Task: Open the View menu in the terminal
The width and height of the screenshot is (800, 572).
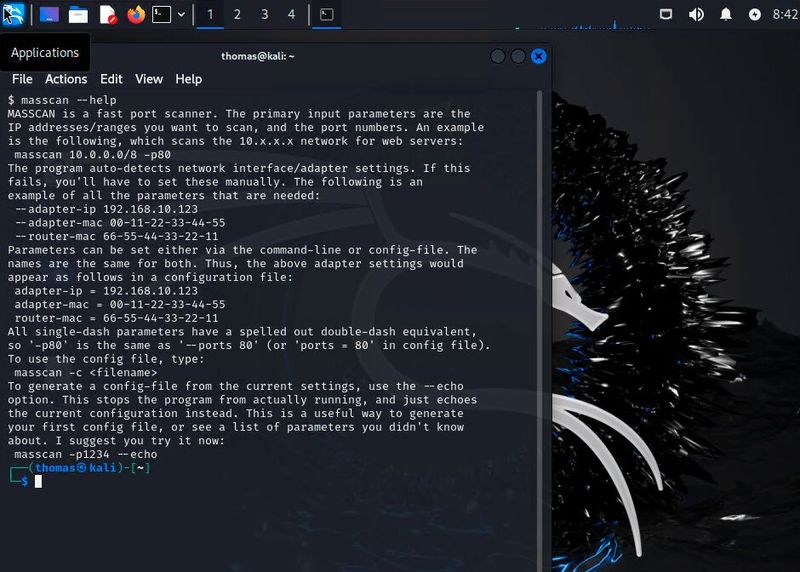Action: point(149,79)
